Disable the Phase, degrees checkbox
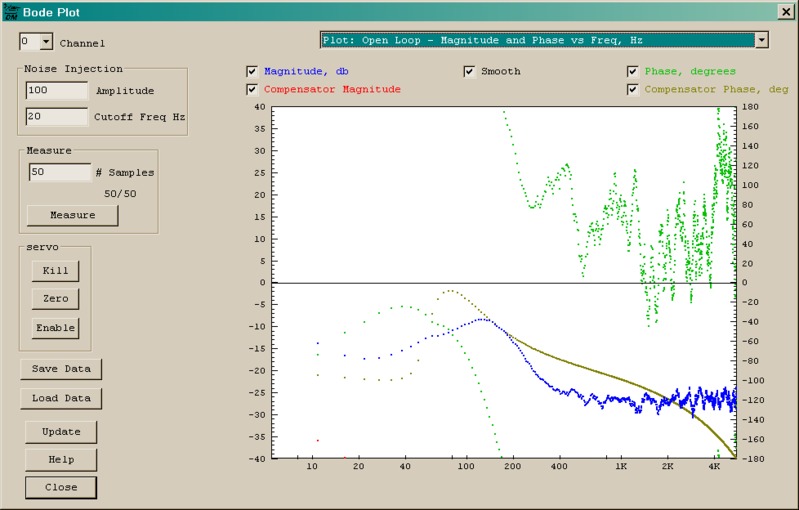This screenshot has width=799, height=510. [633, 72]
